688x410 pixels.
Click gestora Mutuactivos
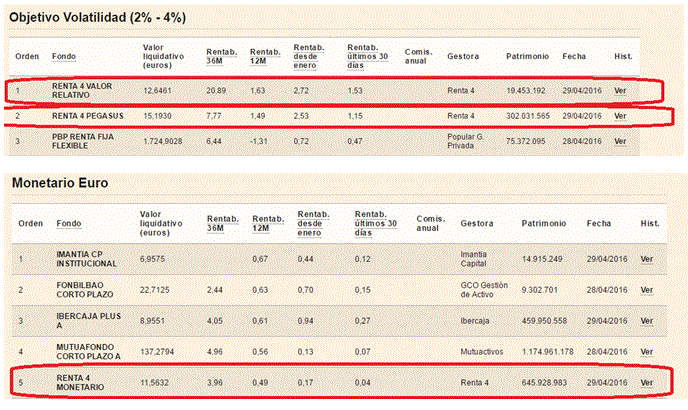point(482,352)
